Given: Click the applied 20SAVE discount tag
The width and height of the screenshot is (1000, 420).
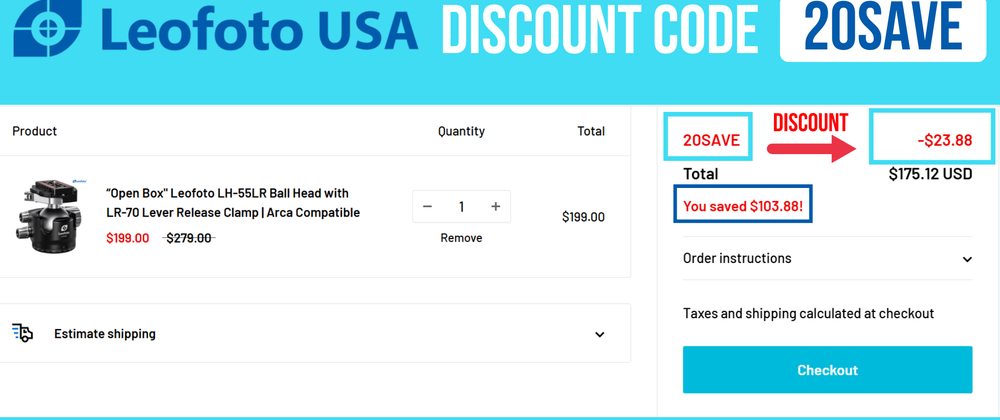Looking at the screenshot, I should pos(711,140).
